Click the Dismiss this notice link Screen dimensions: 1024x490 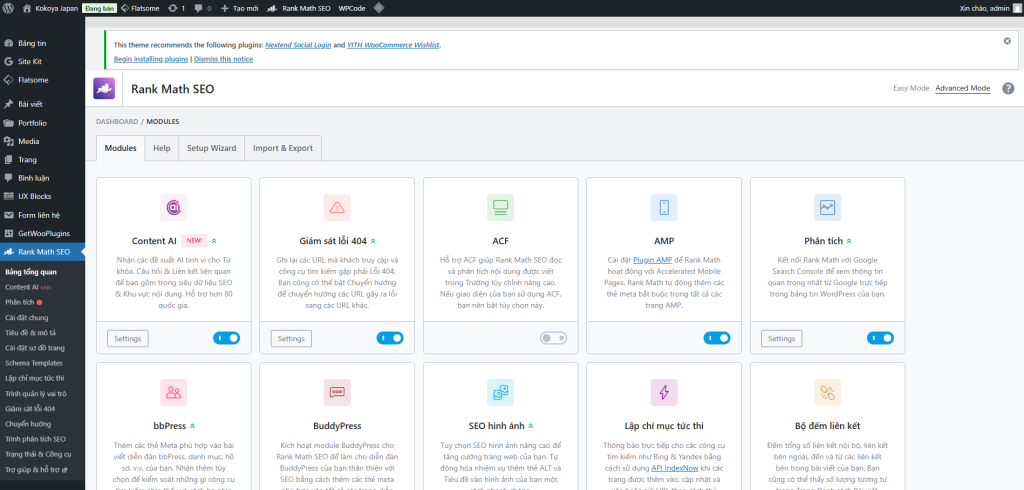pos(223,59)
